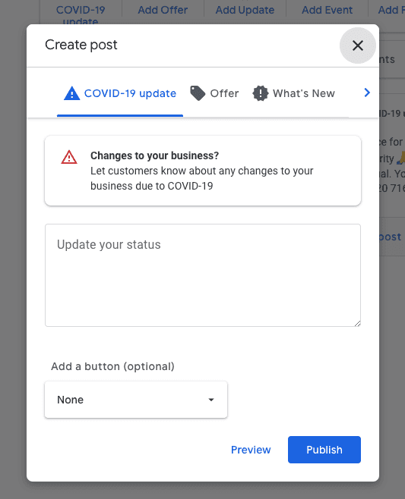Click the red alert triangle icon
405x499 pixels.
click(x=69, y=157)
